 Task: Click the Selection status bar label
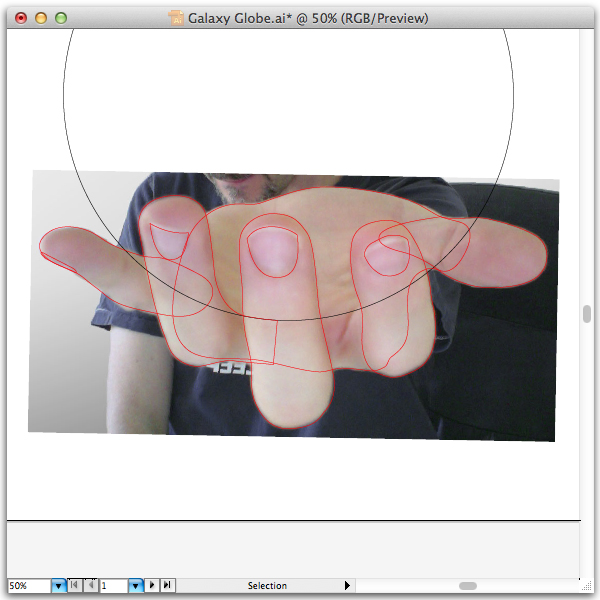267,585
